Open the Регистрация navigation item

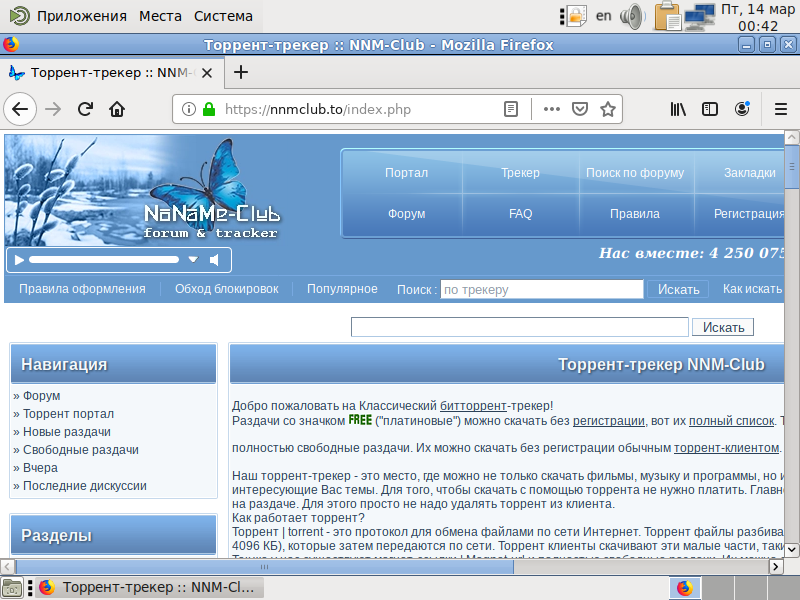[749, 214]
